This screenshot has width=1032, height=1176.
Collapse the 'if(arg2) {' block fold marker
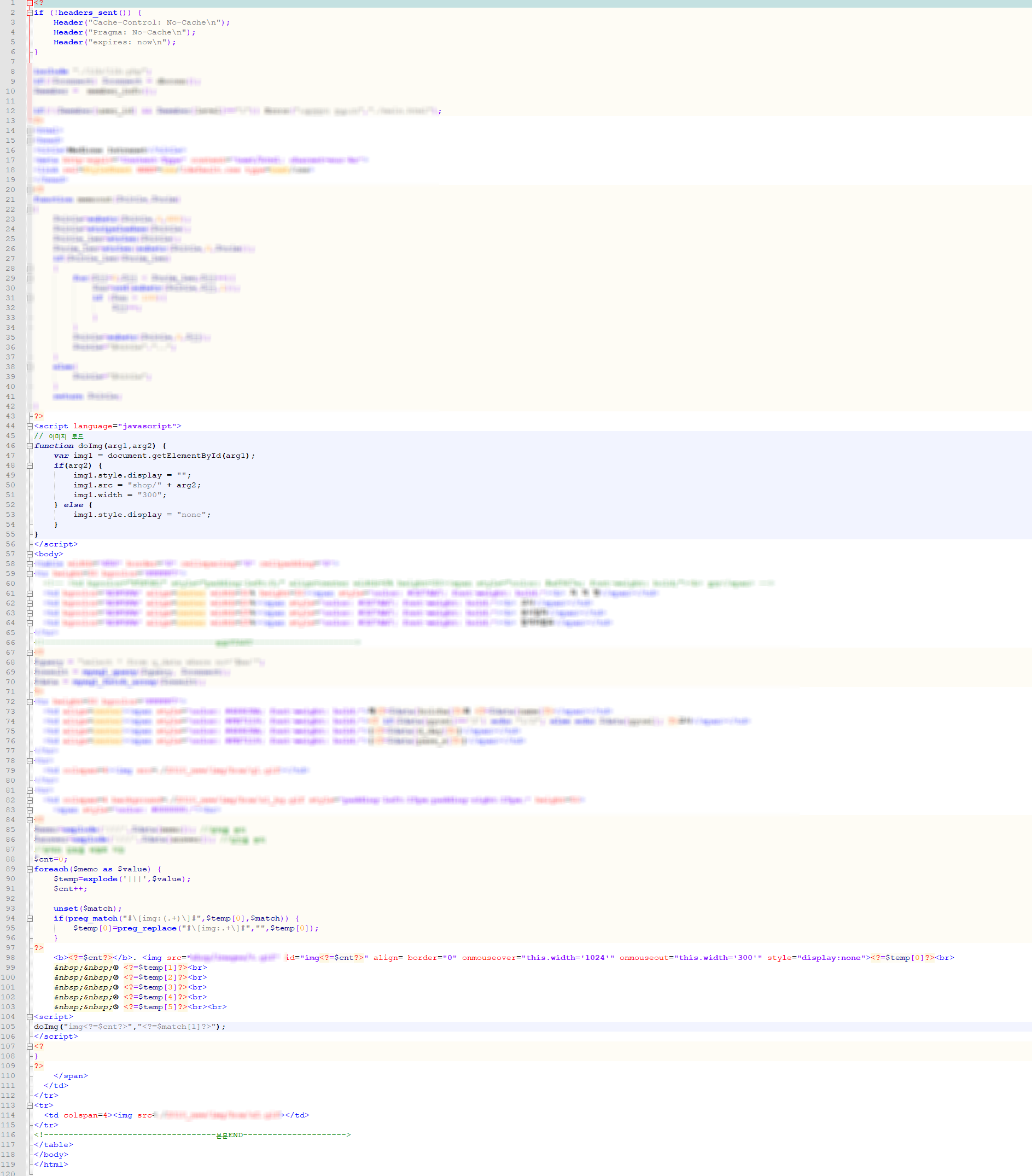click(30, 465)
